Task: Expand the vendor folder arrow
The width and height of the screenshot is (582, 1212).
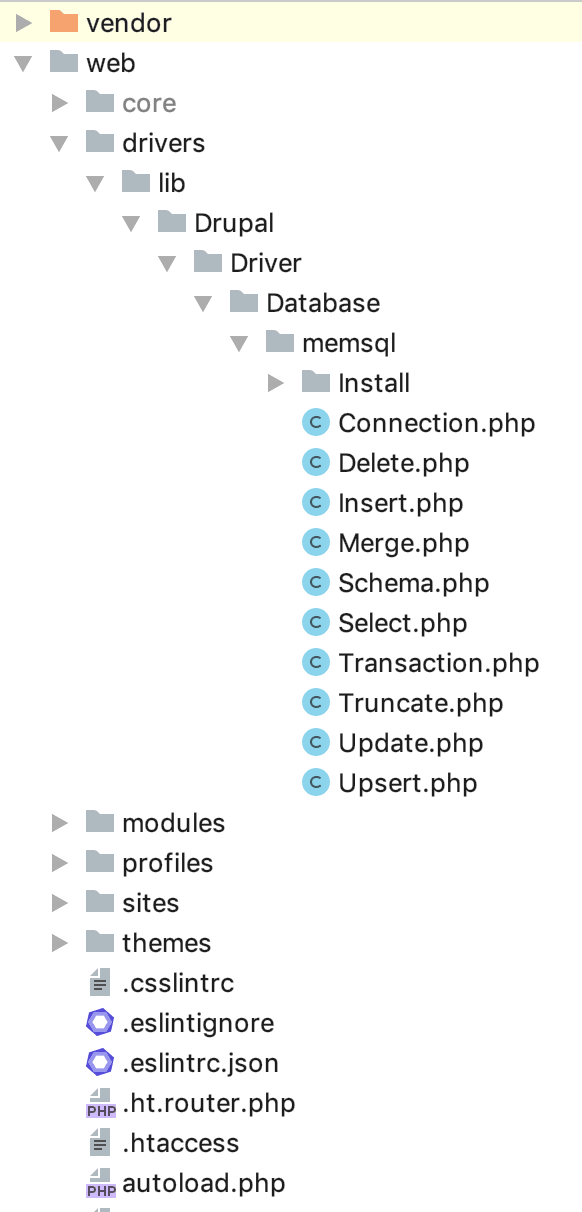Action: (24, 23)
